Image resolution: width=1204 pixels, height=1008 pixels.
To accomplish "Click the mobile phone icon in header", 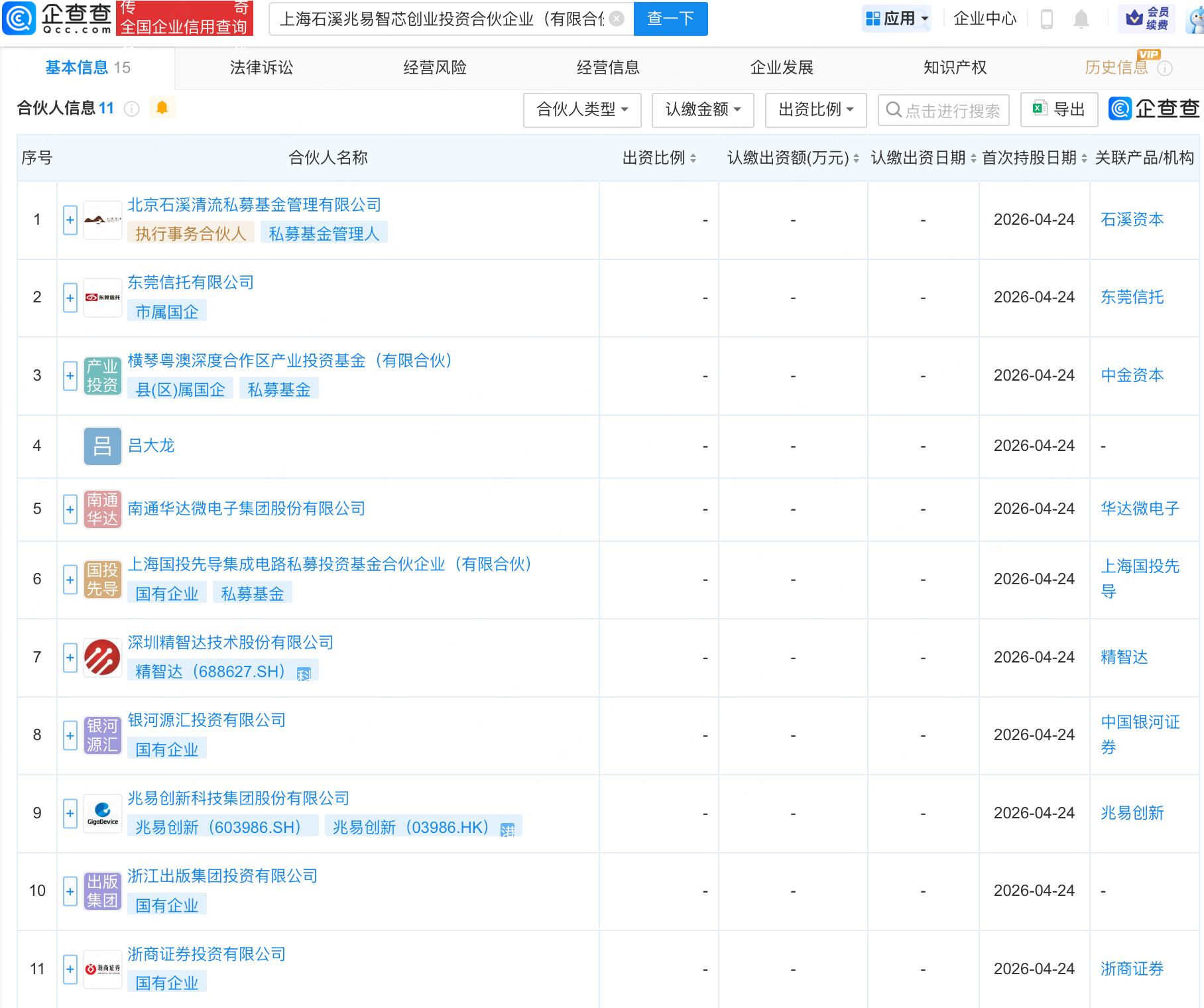I will coord(1047,19).
